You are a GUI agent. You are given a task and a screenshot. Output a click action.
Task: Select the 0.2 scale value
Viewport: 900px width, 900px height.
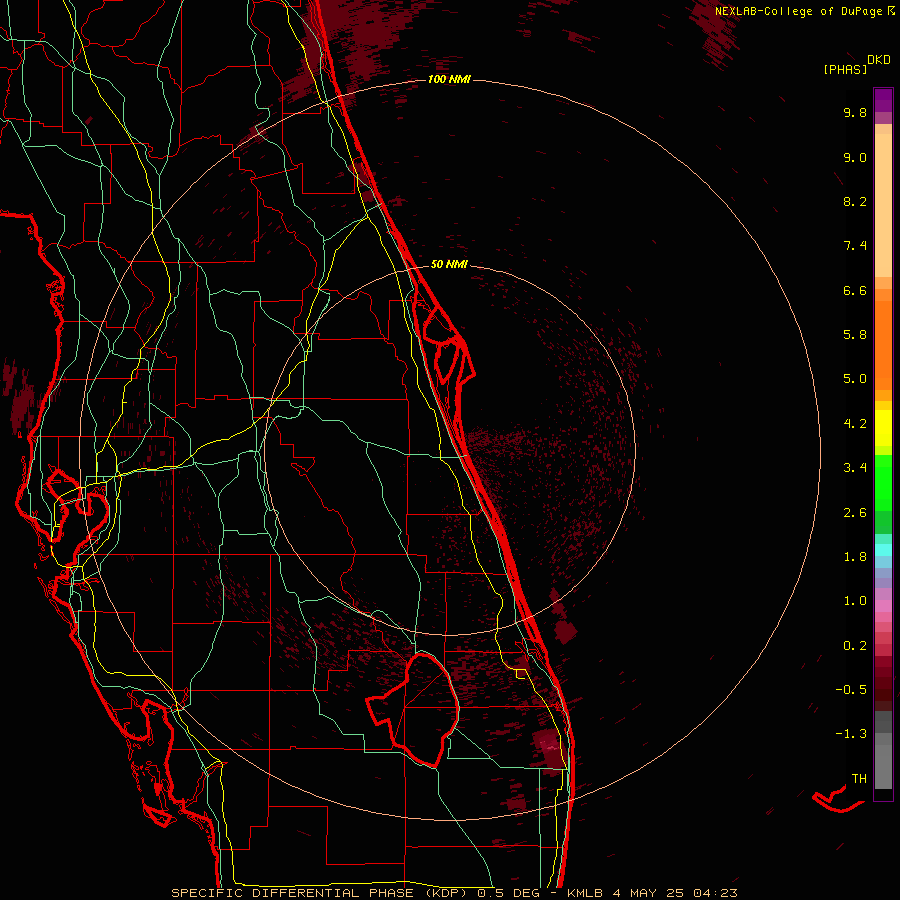click(x=855, y=646)
